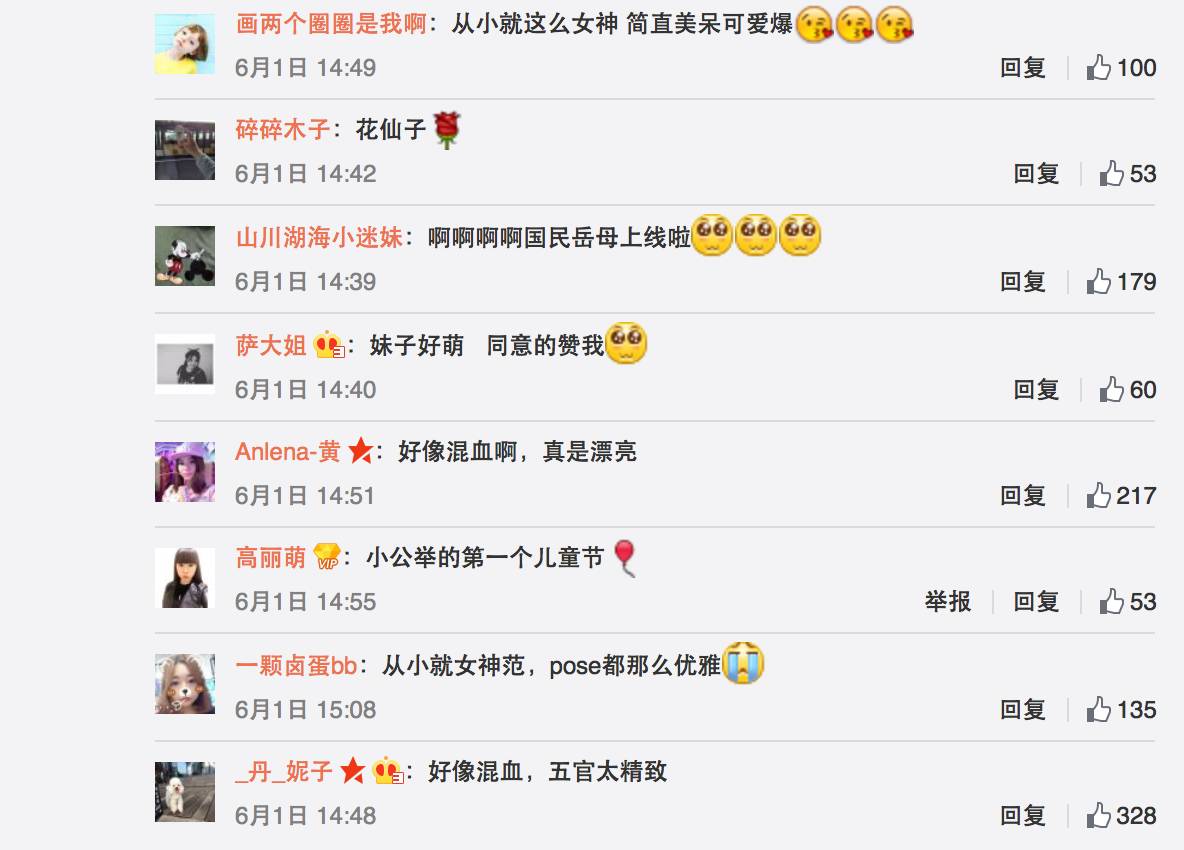This screenshot has width=1184, height=850.
Task: Click thumbs-up on 碎碎木子's comment
Action: [x=1127, y=174]
